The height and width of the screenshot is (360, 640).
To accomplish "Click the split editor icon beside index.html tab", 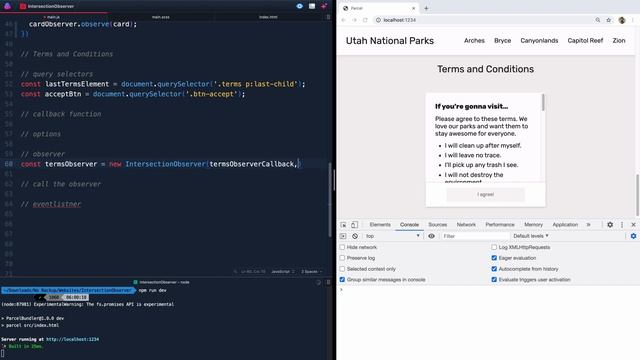I will coord(328,17).
